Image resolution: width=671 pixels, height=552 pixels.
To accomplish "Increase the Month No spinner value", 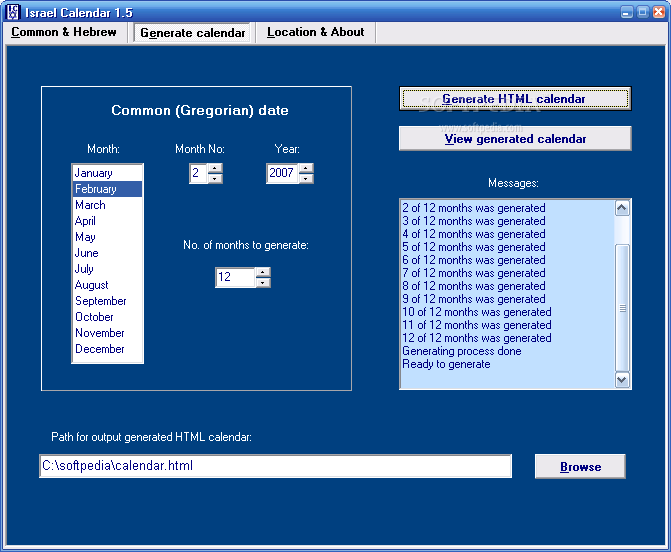I will point(215,168).
